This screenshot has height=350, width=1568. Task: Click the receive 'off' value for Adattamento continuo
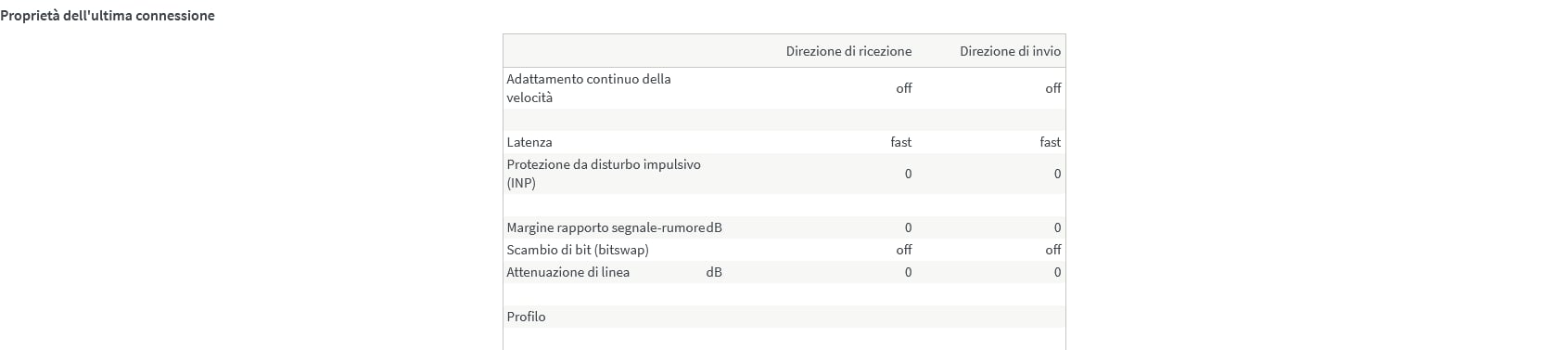tap(904, 88)
